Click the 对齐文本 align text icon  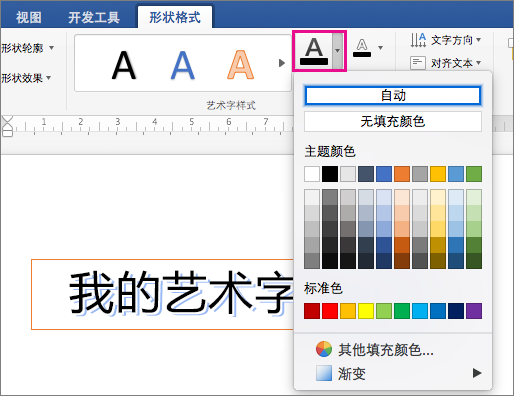pyautogui.click(x=418, y=63)
